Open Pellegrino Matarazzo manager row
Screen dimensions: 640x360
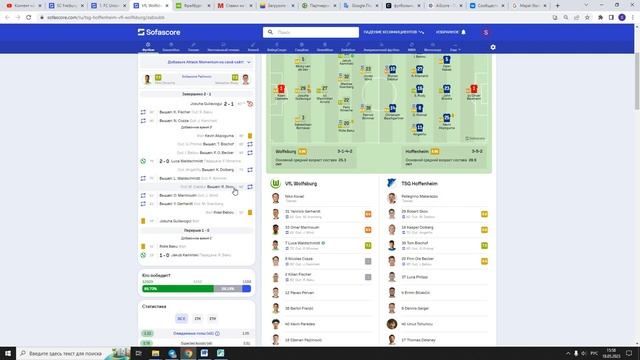click(438, 198)
